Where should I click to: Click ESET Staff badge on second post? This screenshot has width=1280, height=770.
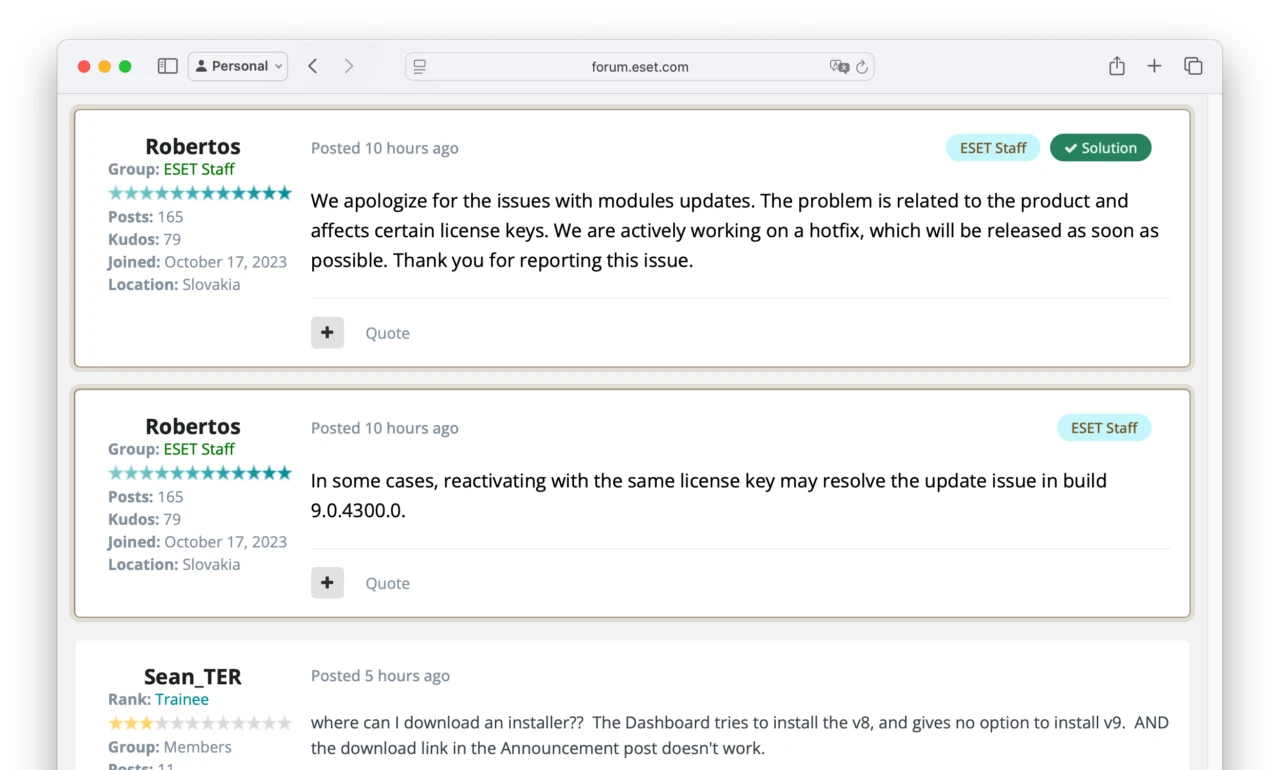coord(1104,428)
